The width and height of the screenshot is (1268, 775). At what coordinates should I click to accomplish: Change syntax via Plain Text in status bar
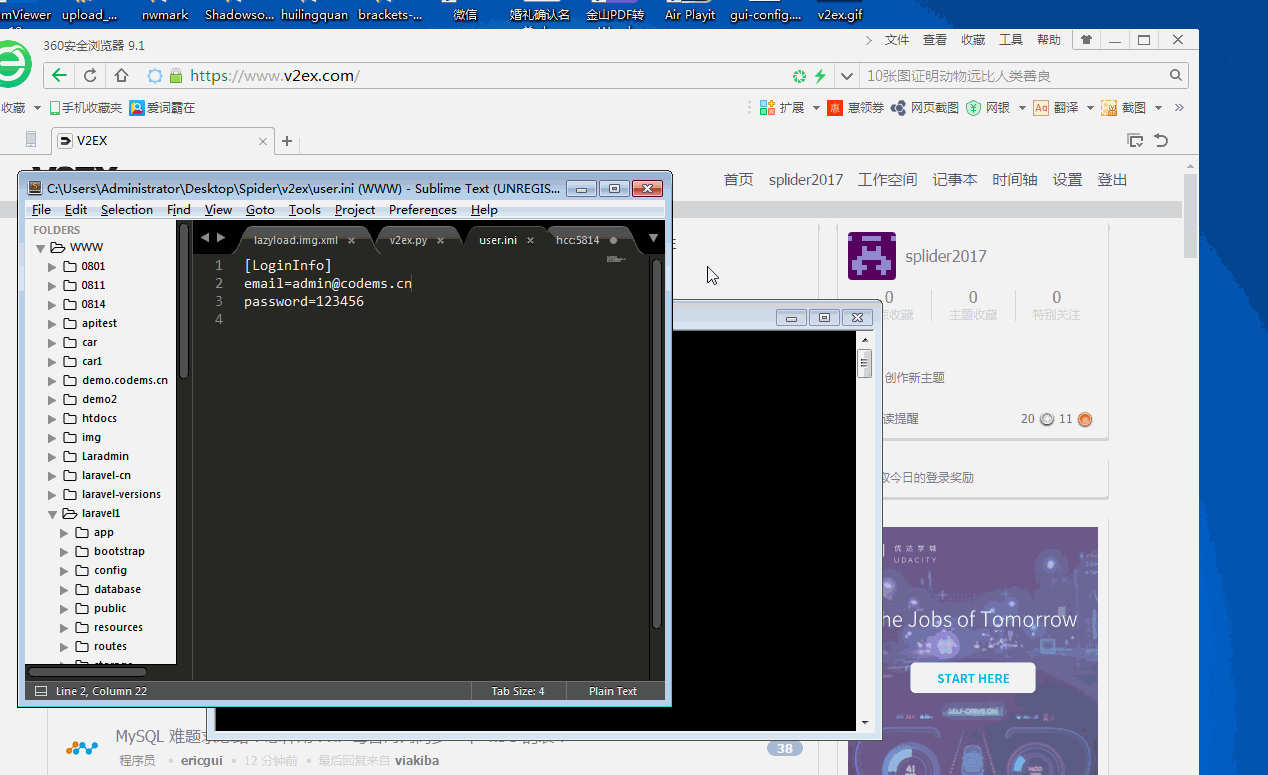(x=613, y=691)
